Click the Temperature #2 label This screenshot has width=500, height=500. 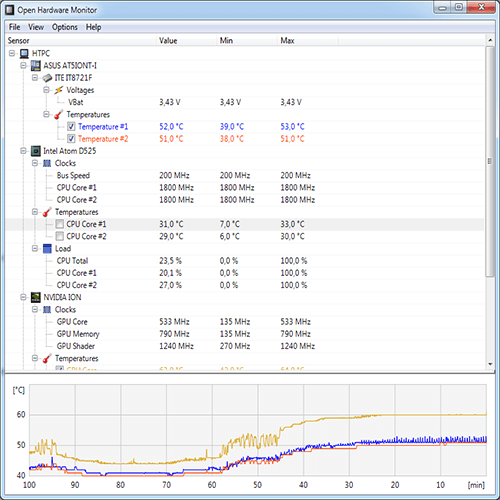[103, 139]
